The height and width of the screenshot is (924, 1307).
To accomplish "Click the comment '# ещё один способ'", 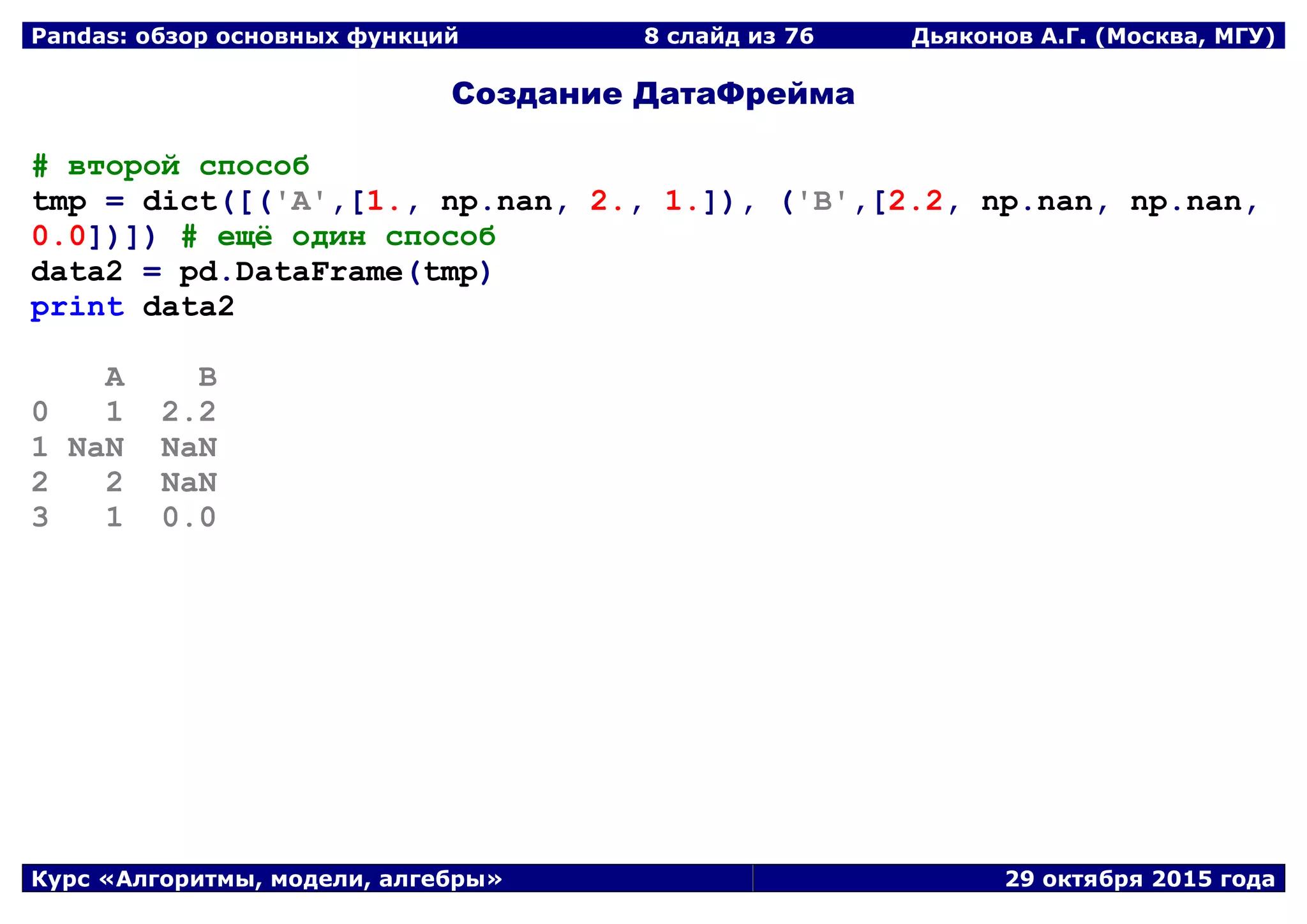I will point(338,237).
